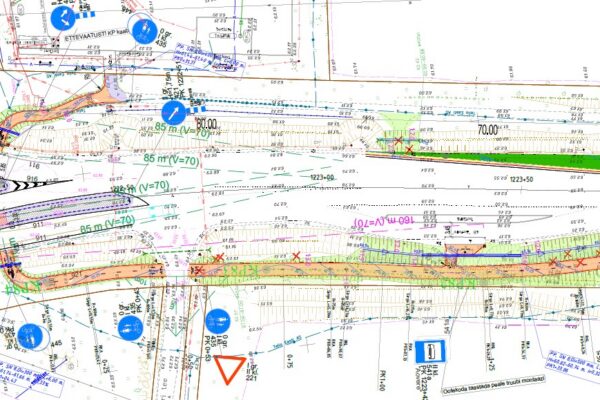Select the red yield triangle sign

pyautogui.click(x=229, y=369)
